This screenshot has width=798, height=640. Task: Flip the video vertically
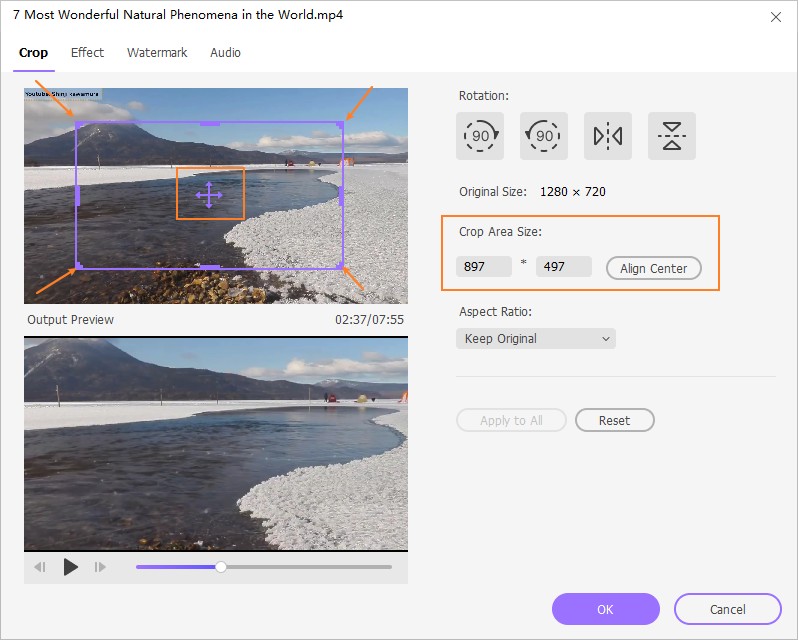pyautogui.click(x=672, y=136)
